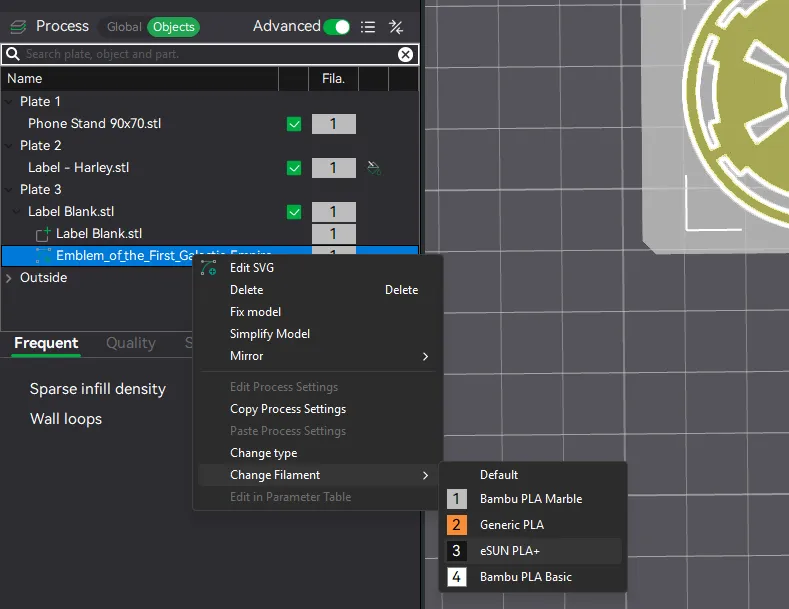
Task: Pick eSUN PLA+ filament
Action: tap(510, 551)
